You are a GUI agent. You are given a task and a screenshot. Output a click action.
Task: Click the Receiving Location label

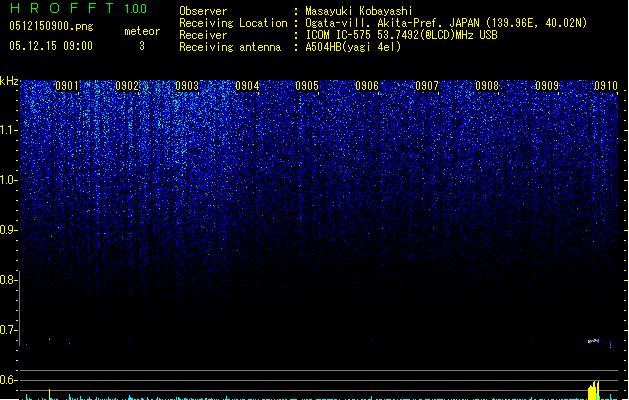pyautogui.click(x=233, y=23)
